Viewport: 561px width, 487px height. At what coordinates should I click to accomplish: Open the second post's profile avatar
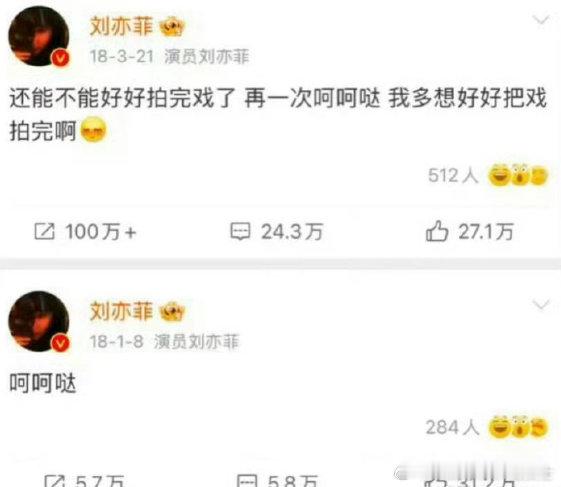tap(39, 321)
